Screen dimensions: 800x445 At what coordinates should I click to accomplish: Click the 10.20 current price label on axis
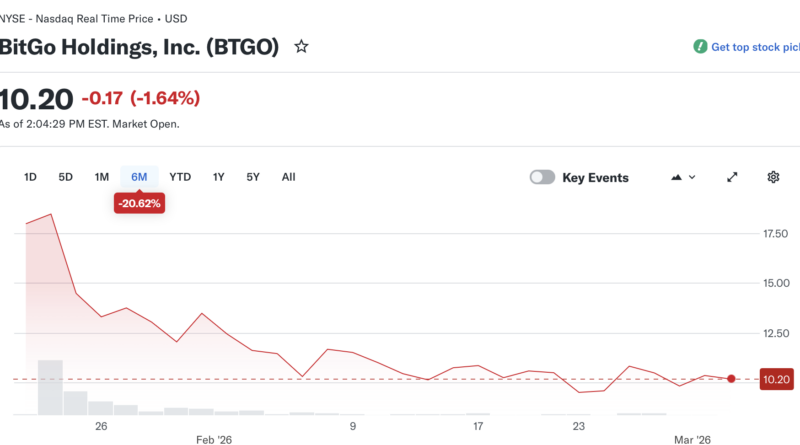pyautogui.click(x=776, y=379)
